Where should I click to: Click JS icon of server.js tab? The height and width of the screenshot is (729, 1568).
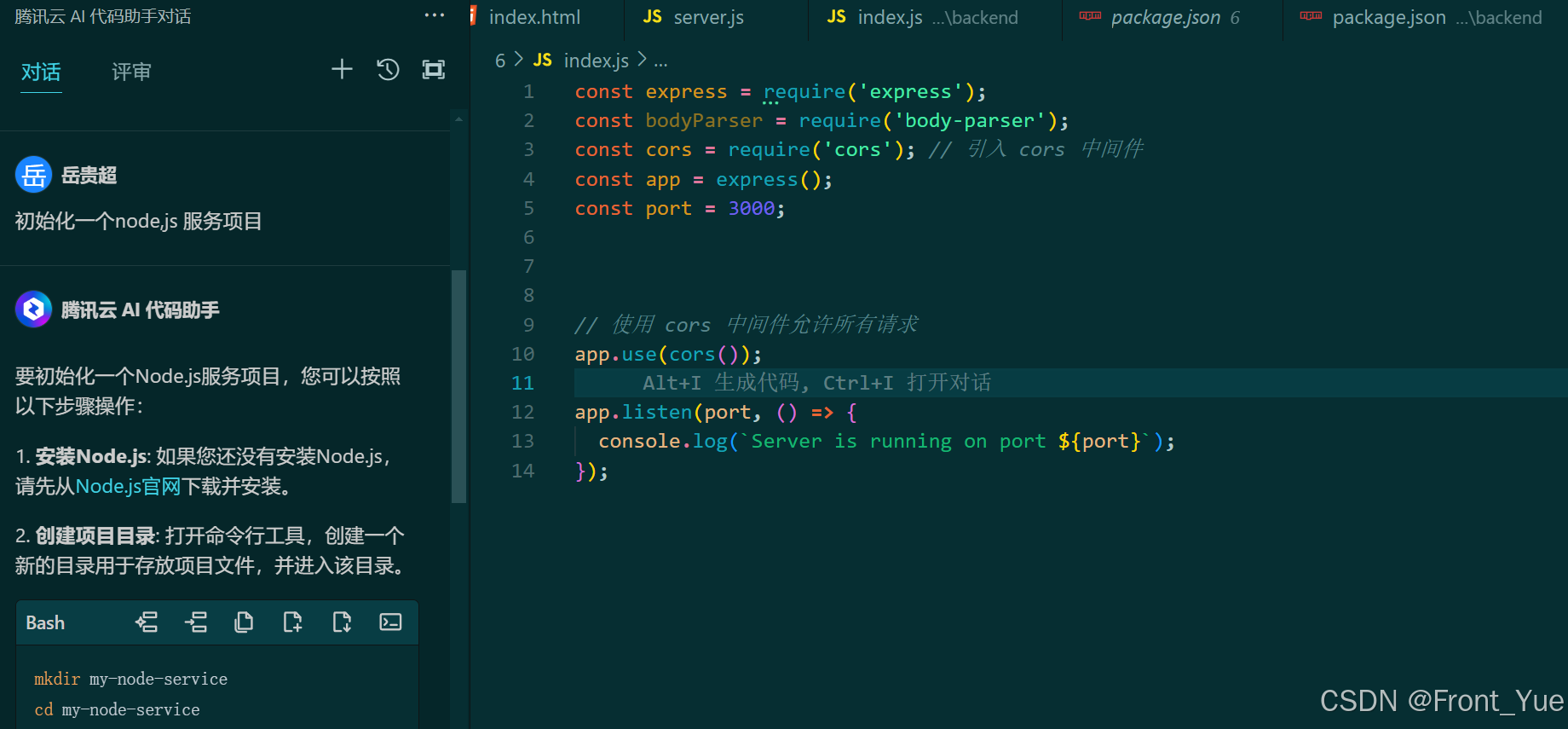pyautogui.click(x=653, y=17)
